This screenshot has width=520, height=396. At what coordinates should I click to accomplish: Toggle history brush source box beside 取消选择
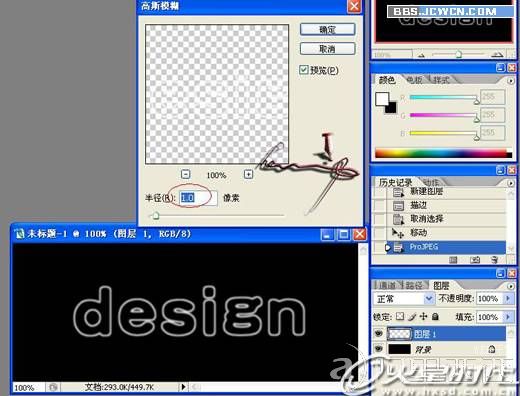(379, 219)
